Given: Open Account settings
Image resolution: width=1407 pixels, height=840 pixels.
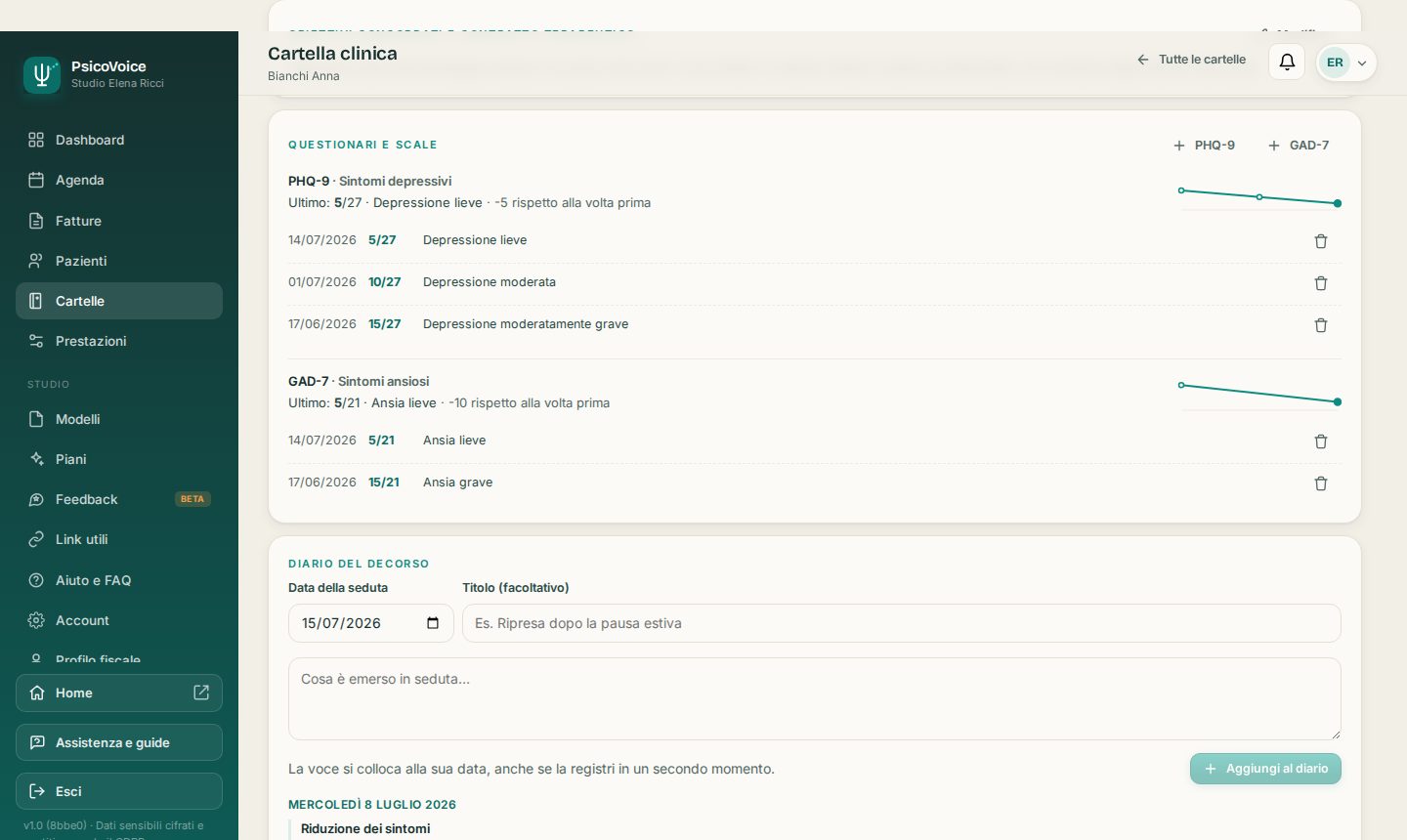Looking at the screenshot, I should click(x=119, y=620).
